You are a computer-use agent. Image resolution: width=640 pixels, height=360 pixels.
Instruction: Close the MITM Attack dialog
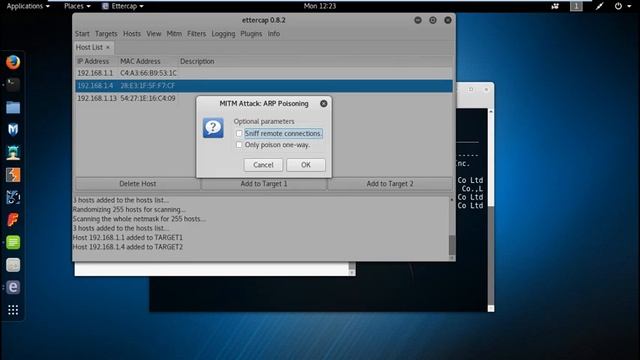pyautogui.click(x=324, y=104)
